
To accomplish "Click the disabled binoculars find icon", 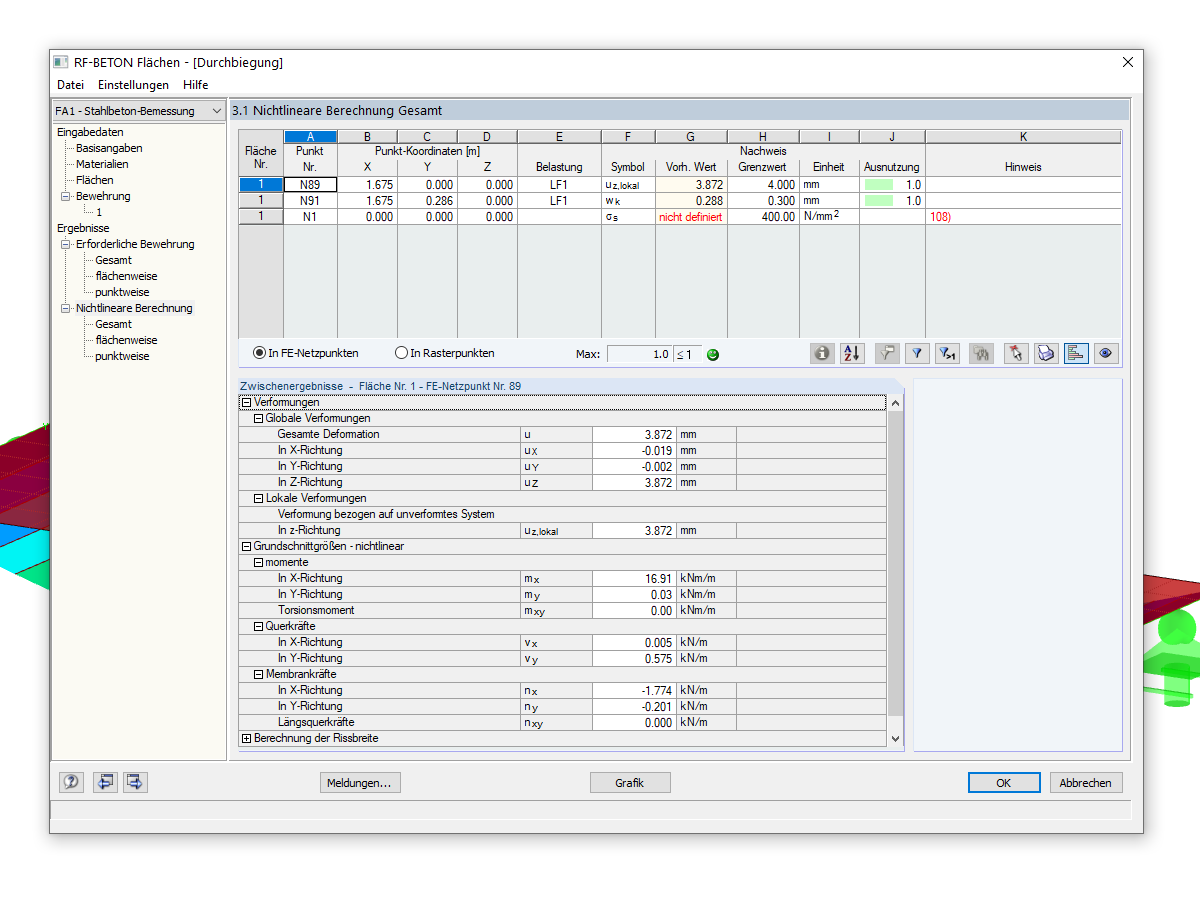I will [981, 353].
